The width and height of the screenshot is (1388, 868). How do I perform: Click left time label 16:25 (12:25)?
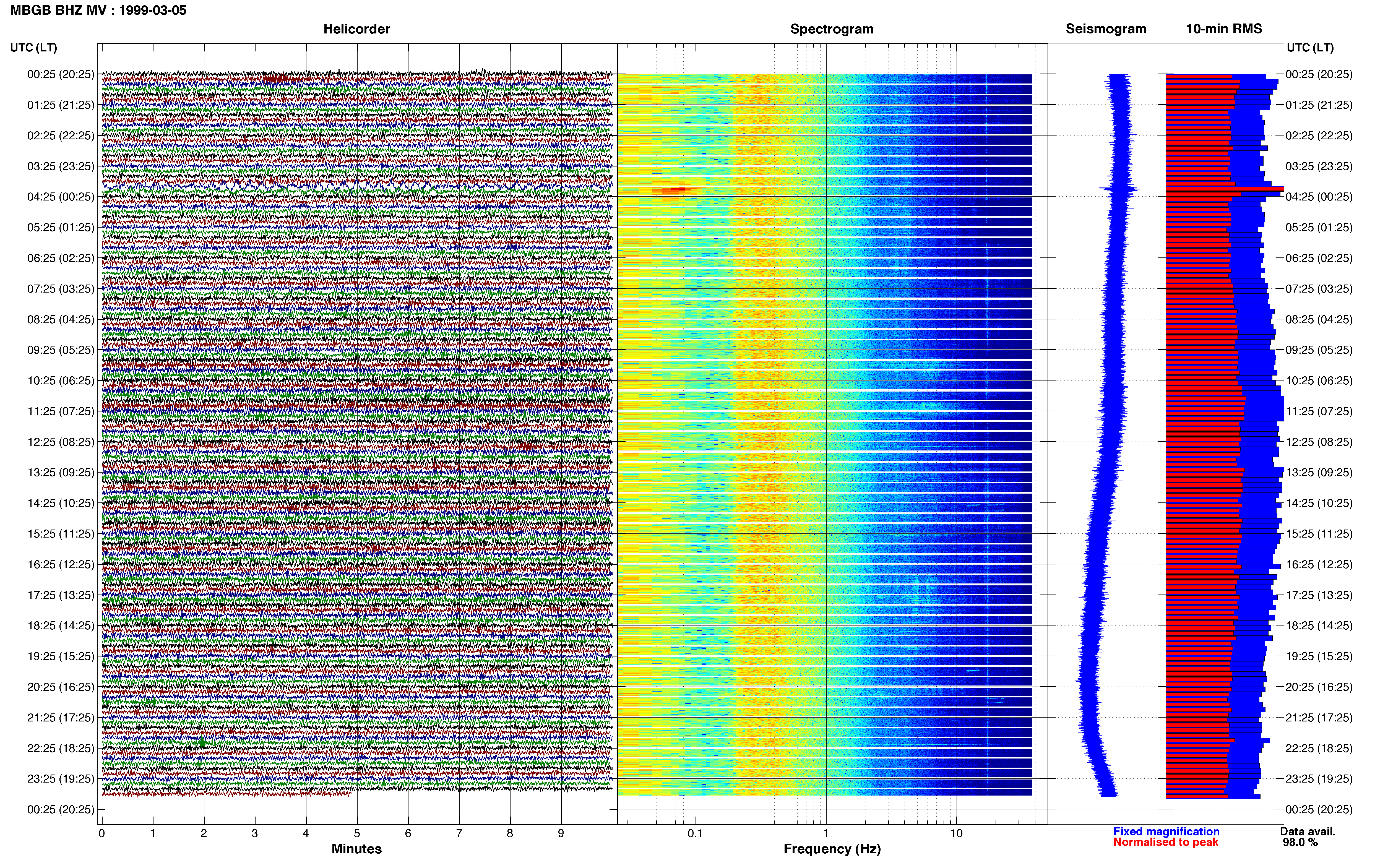pyautogui.click(x=60, y=564)
